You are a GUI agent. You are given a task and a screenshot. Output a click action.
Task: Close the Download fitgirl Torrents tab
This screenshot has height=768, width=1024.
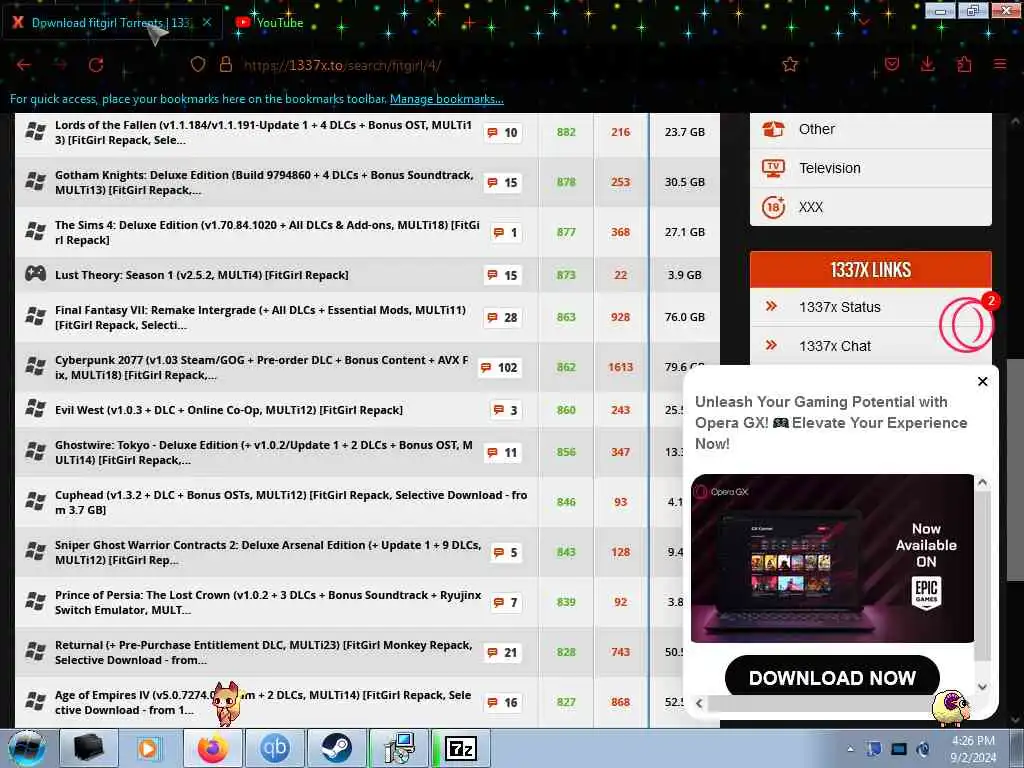pyautogui.click(x=207, y=22)
